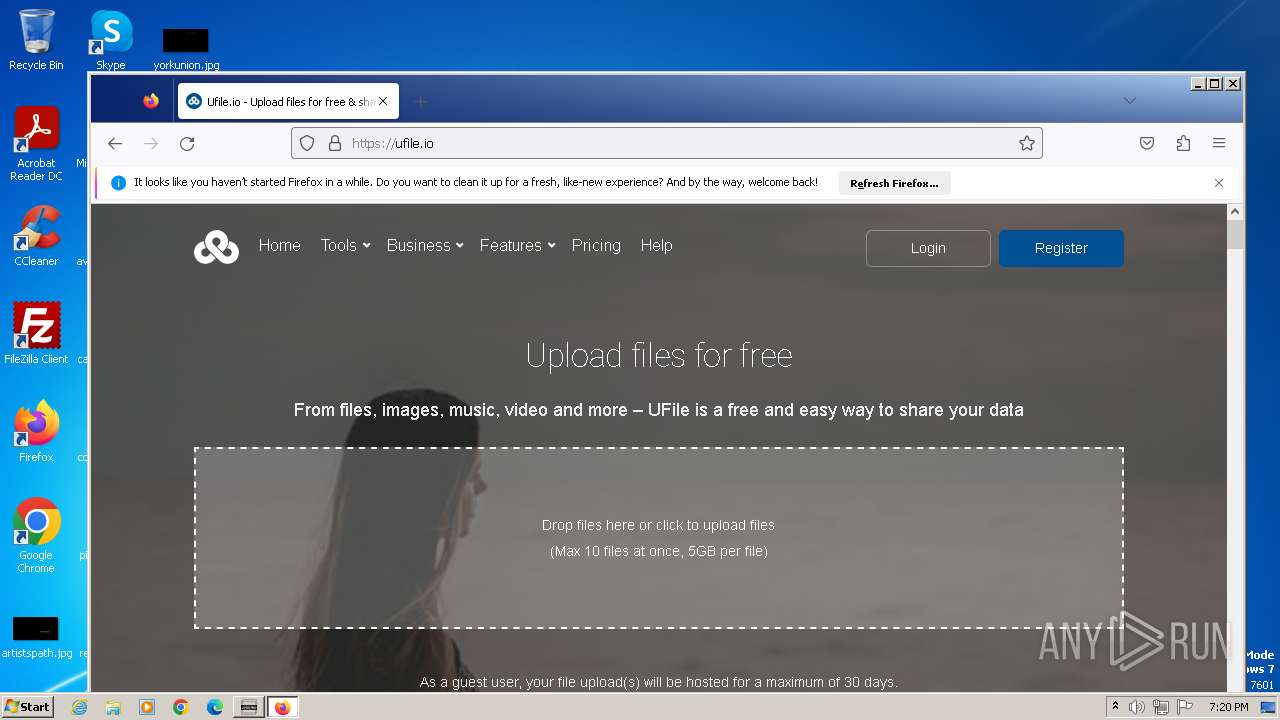Click the taskbar clock showing 7:20 PM

pos(1229,707)
